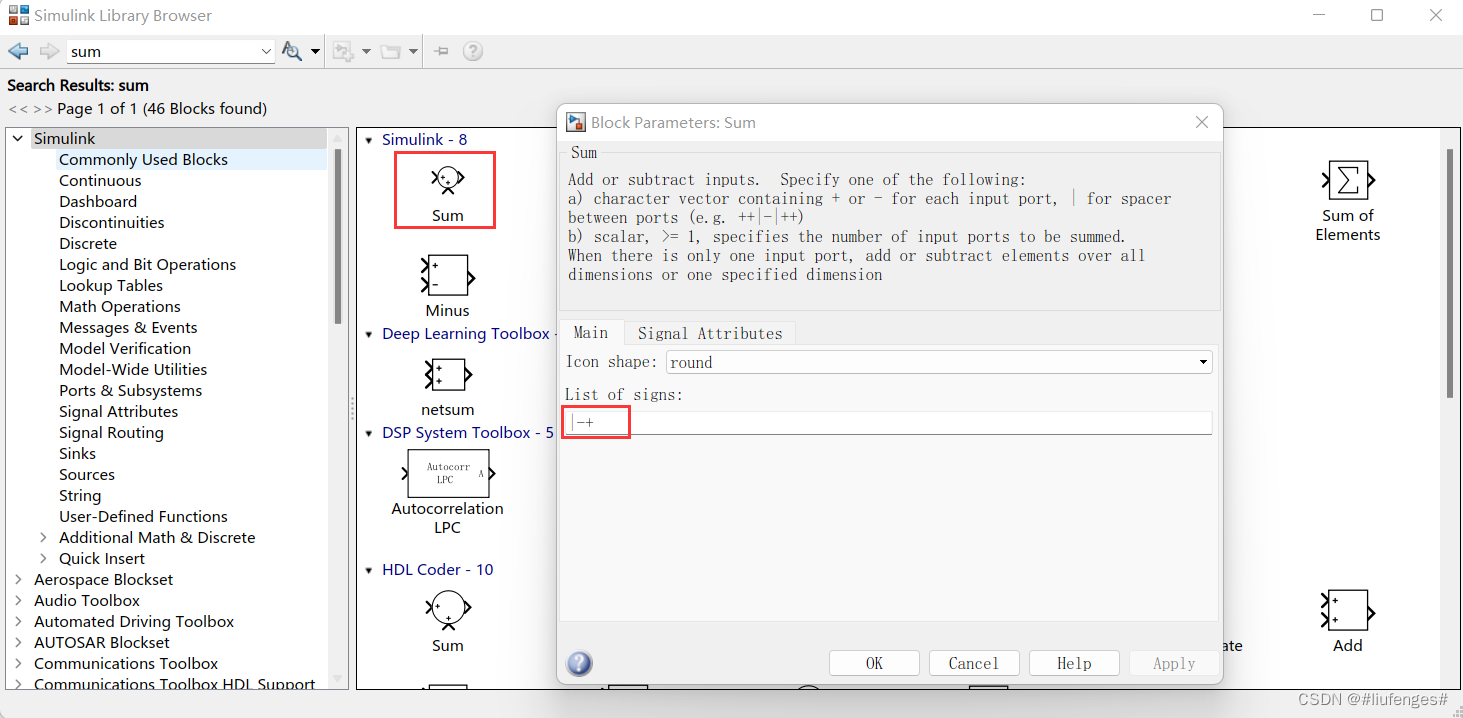Select Logic and Bit Operations

coord(147,265)
